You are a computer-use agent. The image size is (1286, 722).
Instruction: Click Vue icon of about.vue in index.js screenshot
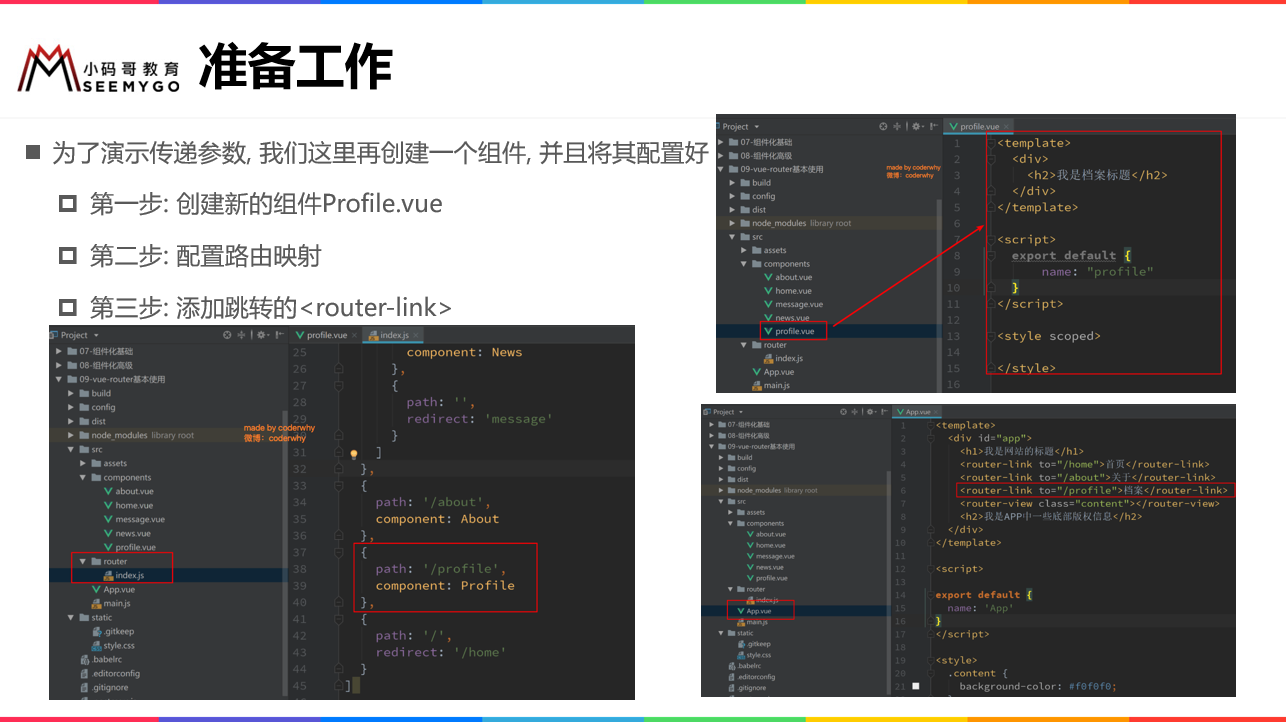point(108,491)
